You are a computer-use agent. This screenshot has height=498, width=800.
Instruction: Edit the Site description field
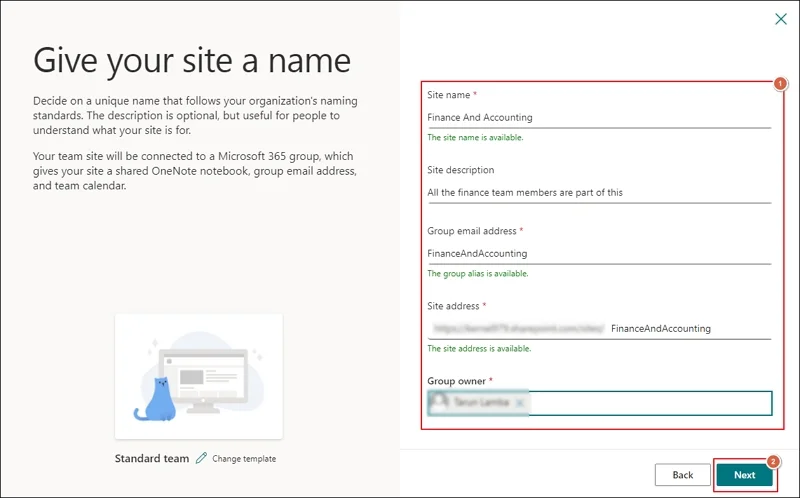pos(599,192)
